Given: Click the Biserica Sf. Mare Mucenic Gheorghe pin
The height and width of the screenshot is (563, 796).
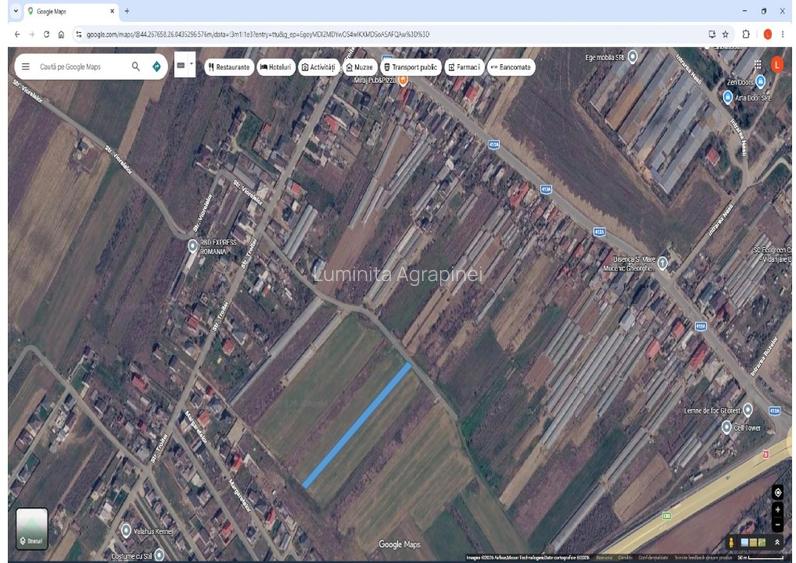Looking at the screenshot, I should tap(662, 262).
